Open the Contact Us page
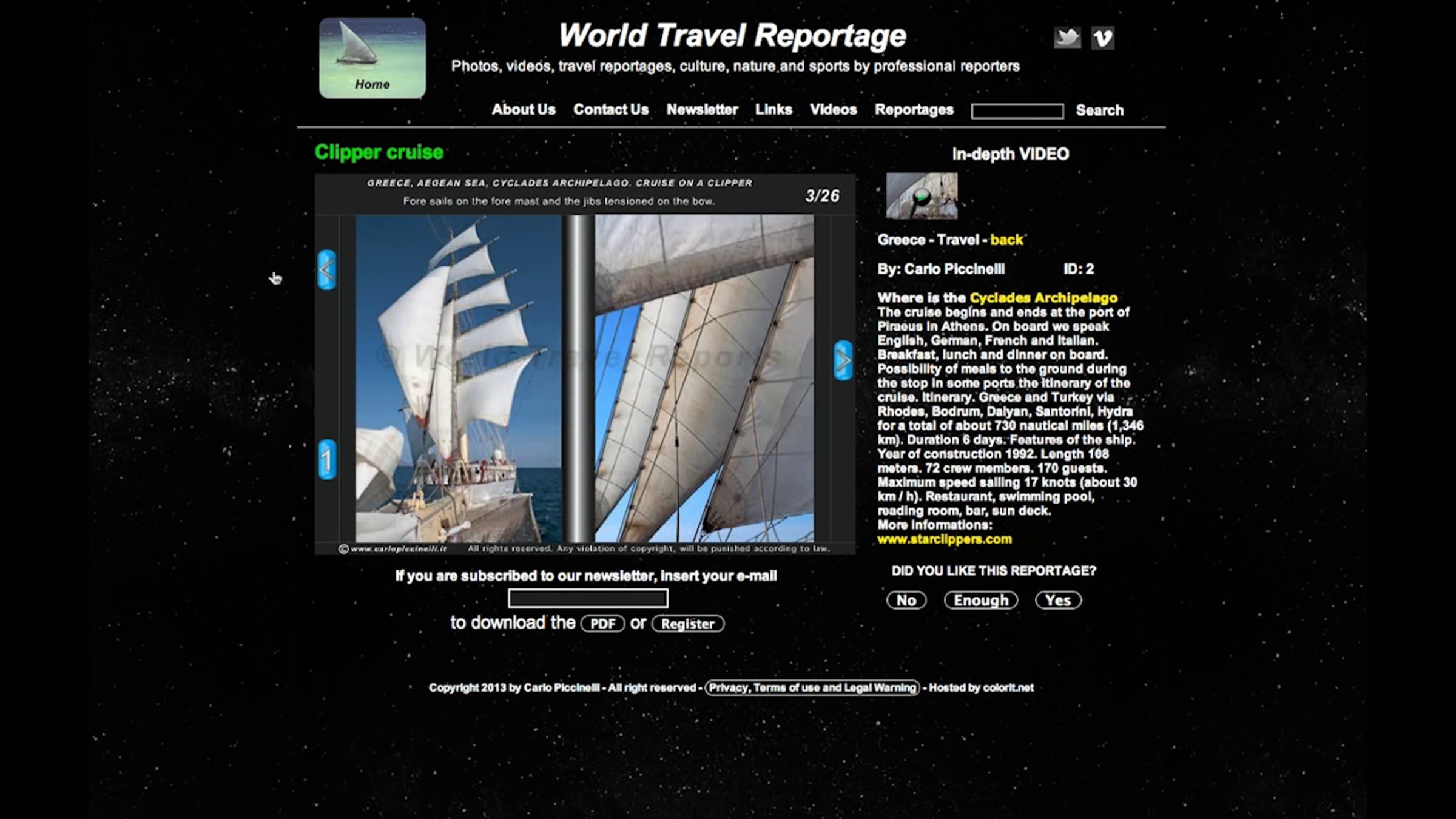Image resolution: width=1456 pixels, height=819 pixels. point(611,110)
